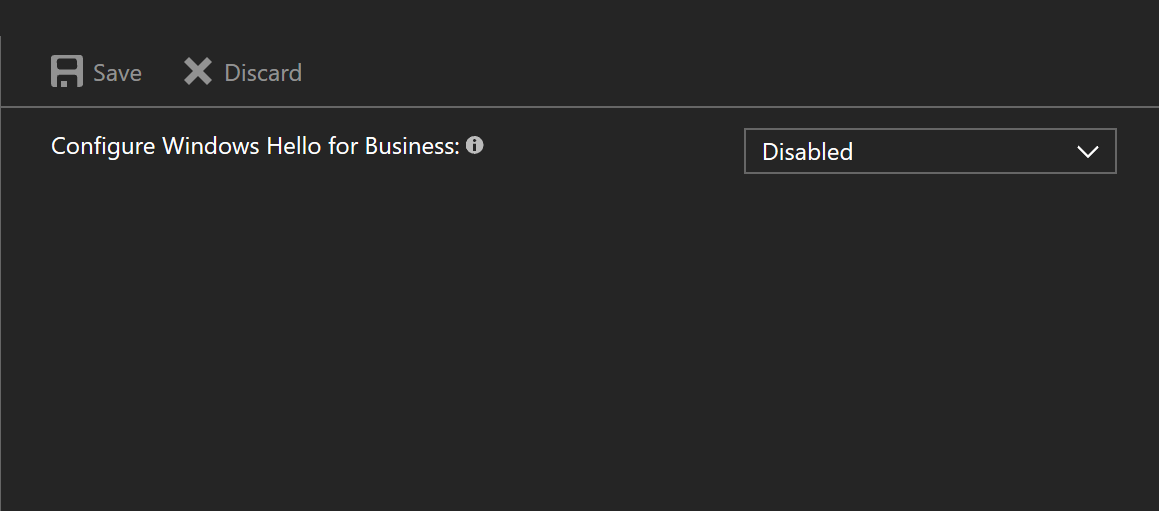Viewport: 1159px width, 511px height.
Task: Click the 'Disabled' value text in combo box
Action: click(807, 152)
